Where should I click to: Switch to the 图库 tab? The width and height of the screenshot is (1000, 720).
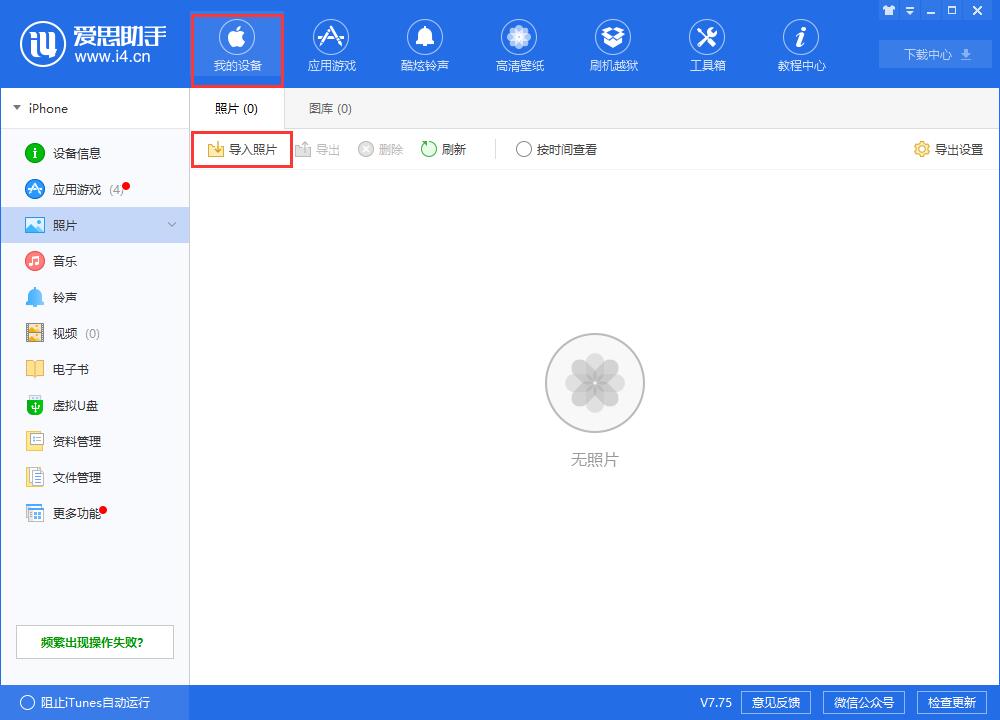point(329,108)
